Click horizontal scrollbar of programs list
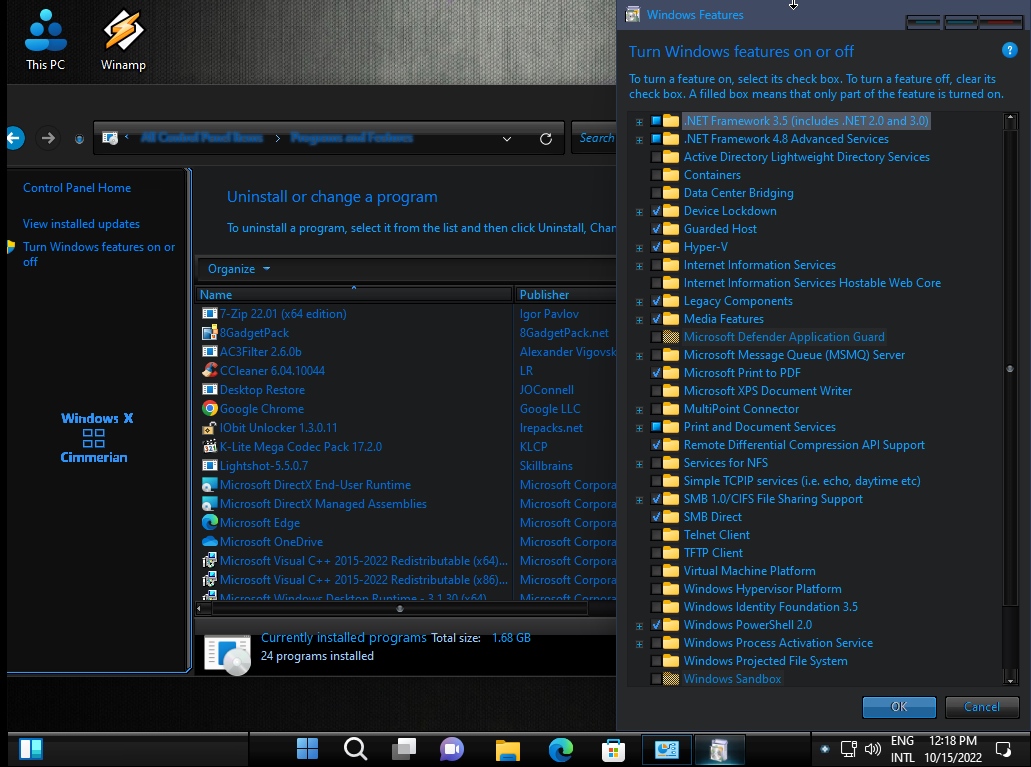The width and height of the screenshot is (1031, 767). tap(400, 608)
